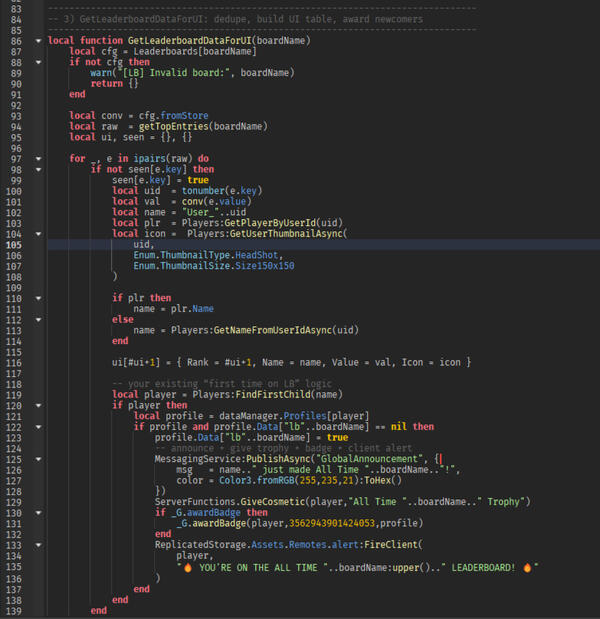Click '" just made All Time "' string
This screenshot has width=600, height=619.
point(310,470)
